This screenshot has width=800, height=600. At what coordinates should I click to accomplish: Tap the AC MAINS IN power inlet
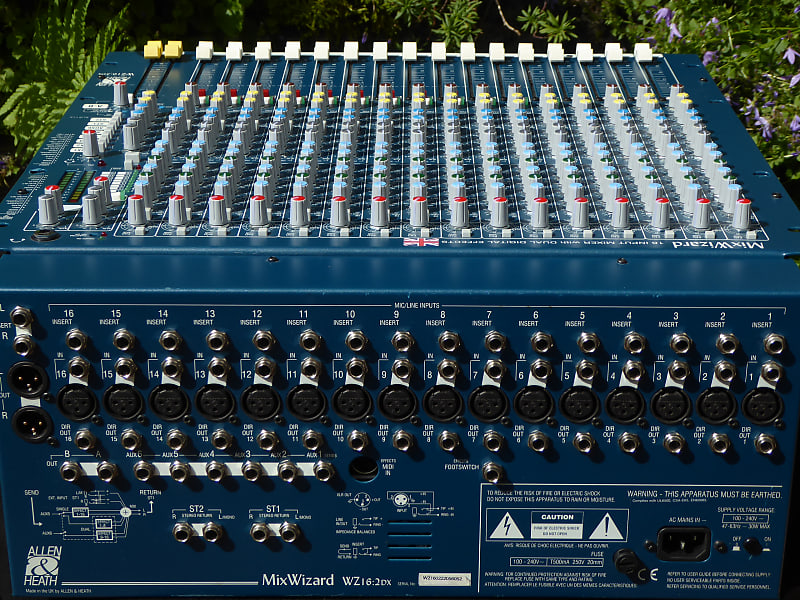pos(684,544)
